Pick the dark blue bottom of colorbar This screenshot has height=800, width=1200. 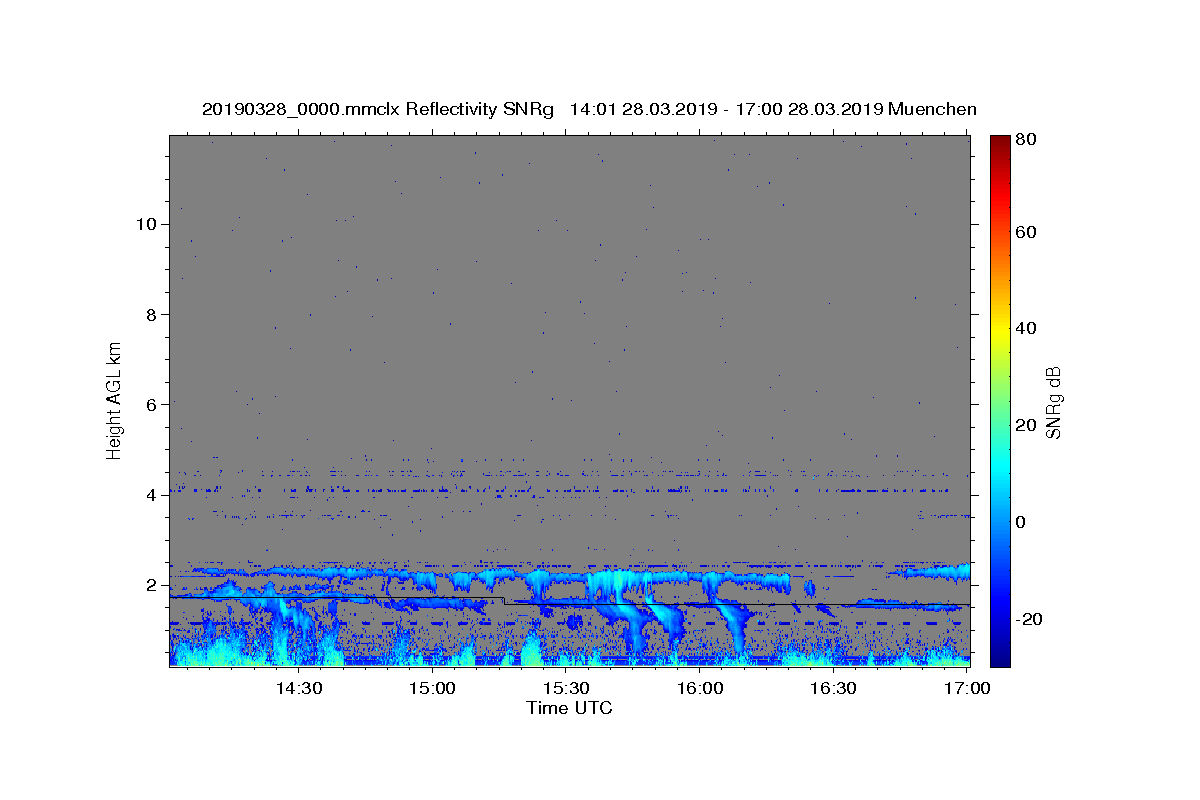pos(1000,658)
